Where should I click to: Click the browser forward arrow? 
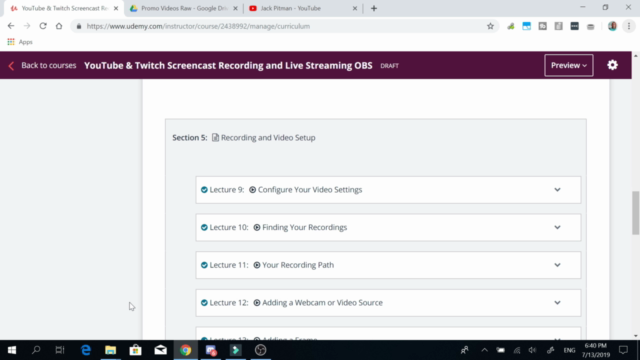[27, 26]
